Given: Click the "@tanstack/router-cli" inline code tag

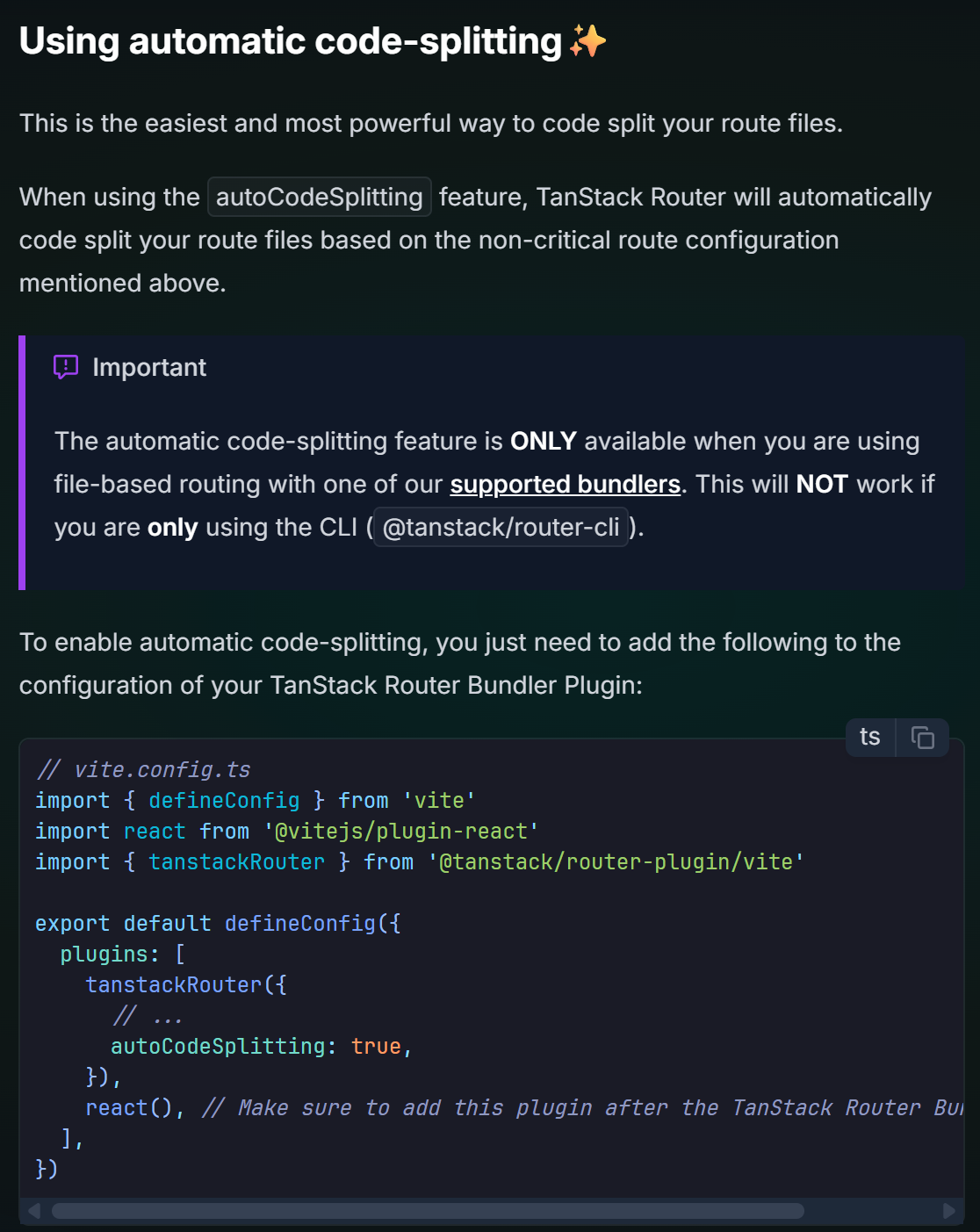Looking at the screenshot, I should pos(501,528).
